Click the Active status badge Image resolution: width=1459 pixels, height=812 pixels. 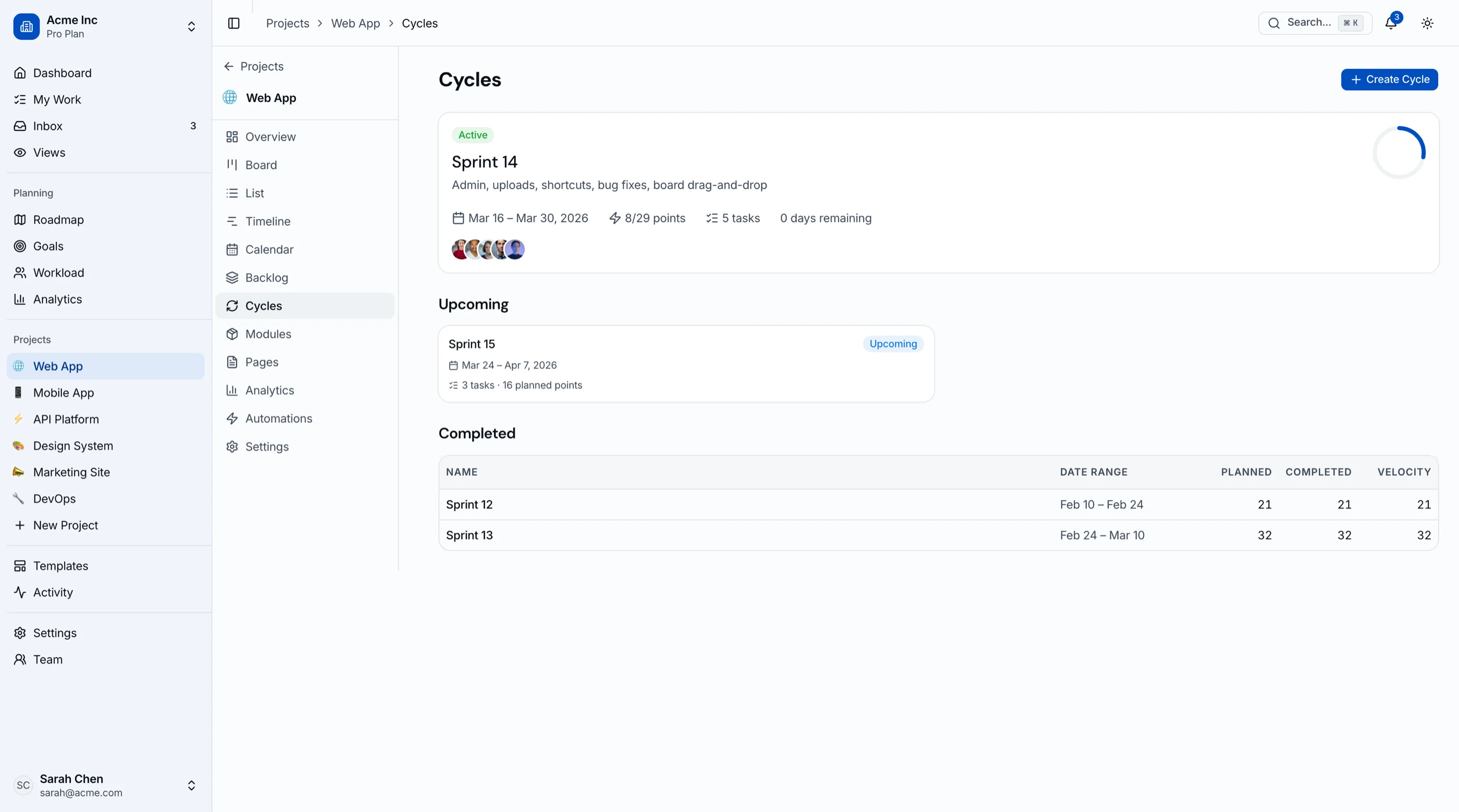point(473,135)
